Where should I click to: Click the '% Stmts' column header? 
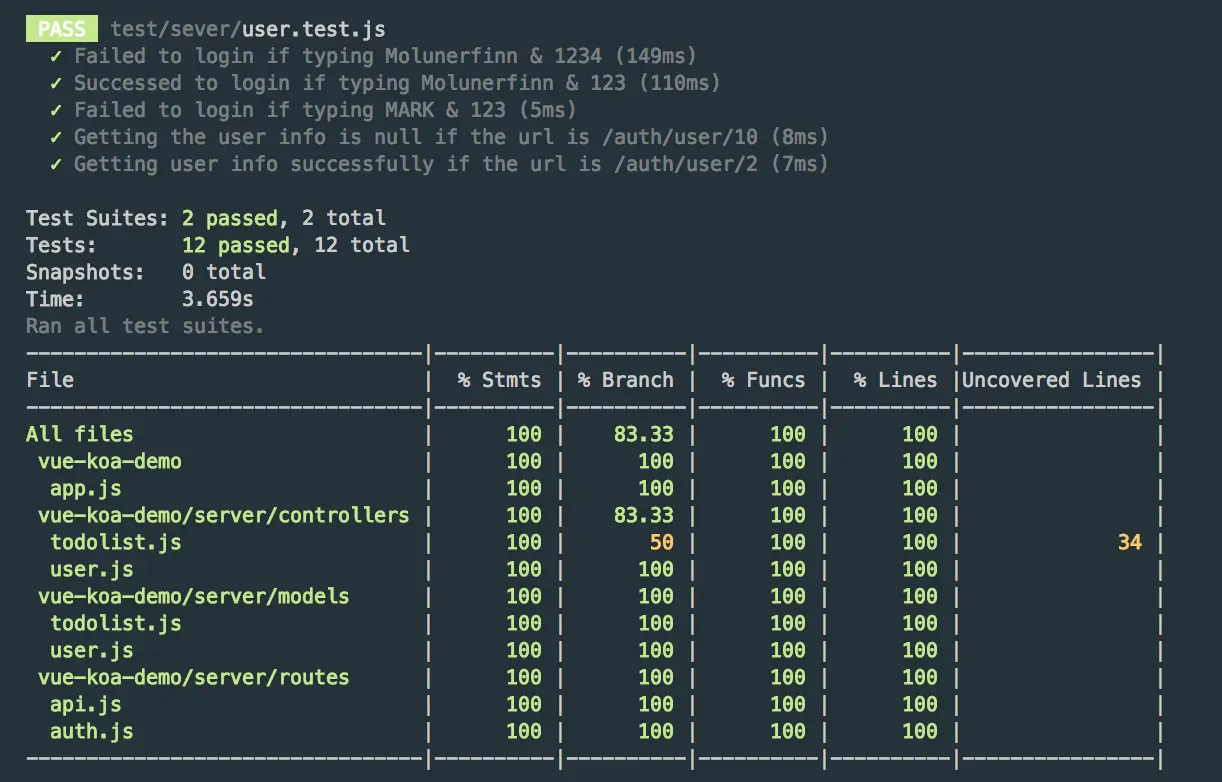pyautogui.click(x=499, y=380)
